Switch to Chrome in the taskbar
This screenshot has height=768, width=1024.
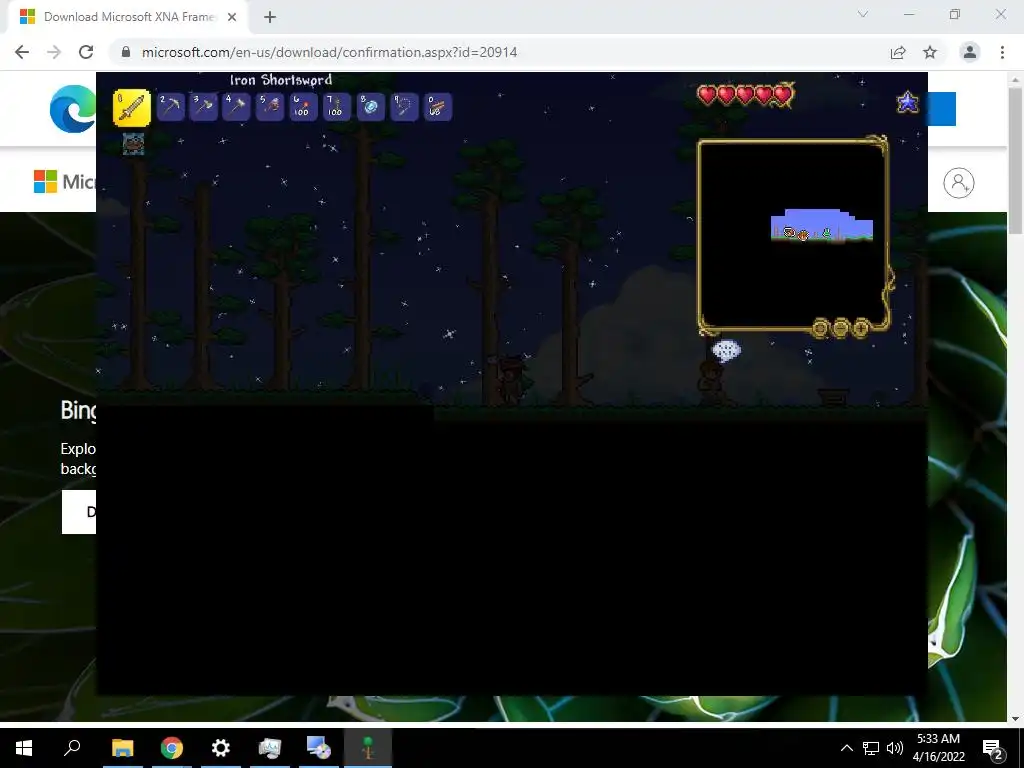click(x=172, y=748)
